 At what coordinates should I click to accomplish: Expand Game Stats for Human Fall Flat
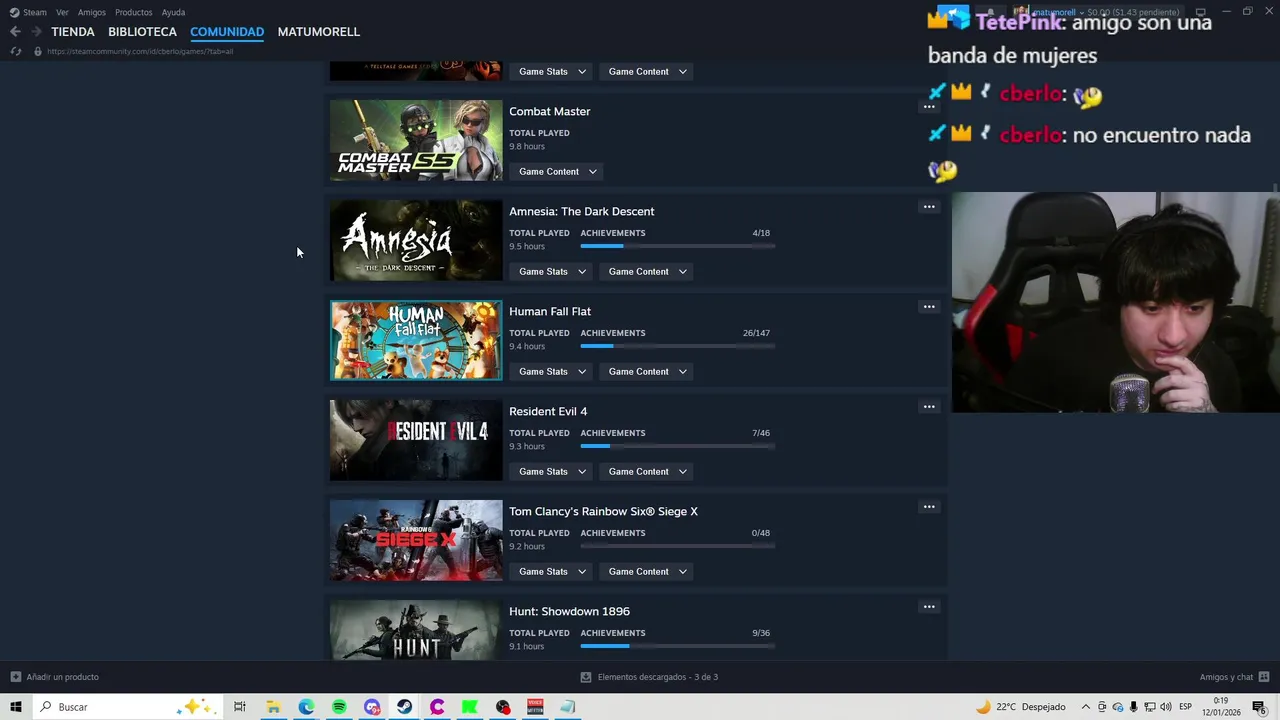click(x=552, y=371)
